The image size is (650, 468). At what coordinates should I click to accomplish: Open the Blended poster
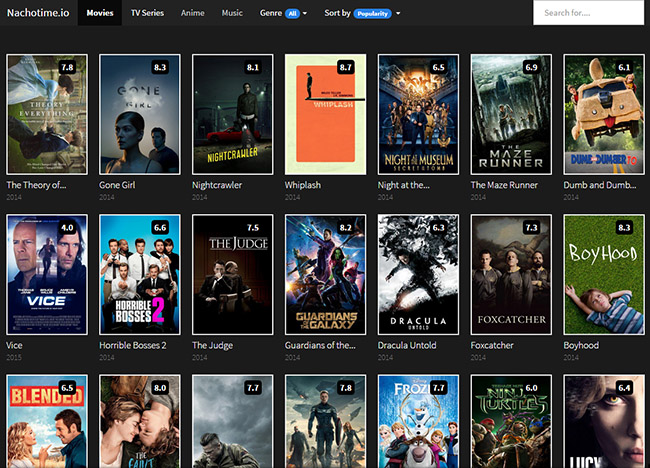47,421
